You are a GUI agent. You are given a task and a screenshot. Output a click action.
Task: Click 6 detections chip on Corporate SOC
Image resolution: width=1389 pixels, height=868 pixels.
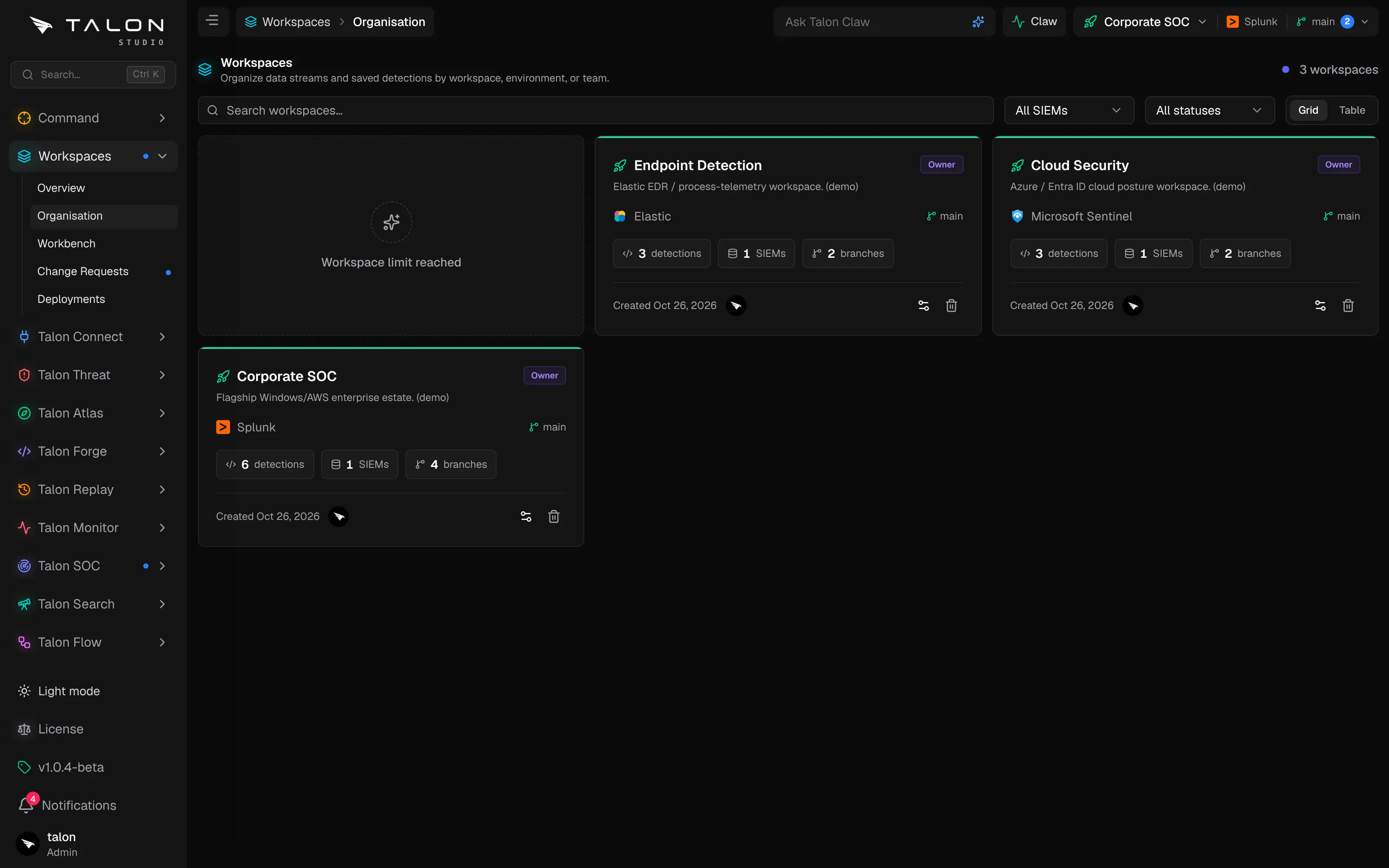coord(265,464)
